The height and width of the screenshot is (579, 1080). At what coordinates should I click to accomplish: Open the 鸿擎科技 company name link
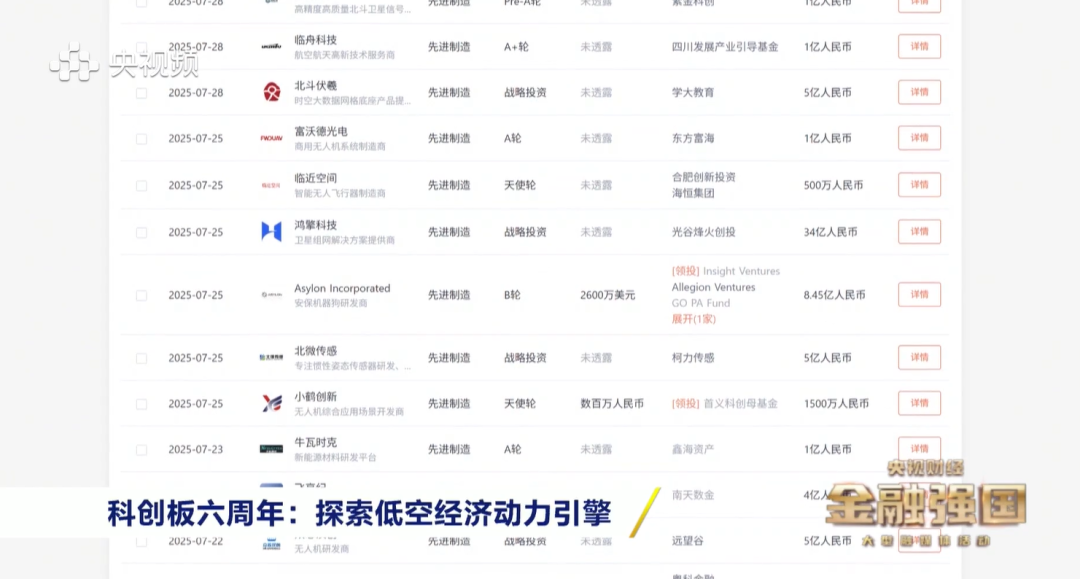point(315,224)
